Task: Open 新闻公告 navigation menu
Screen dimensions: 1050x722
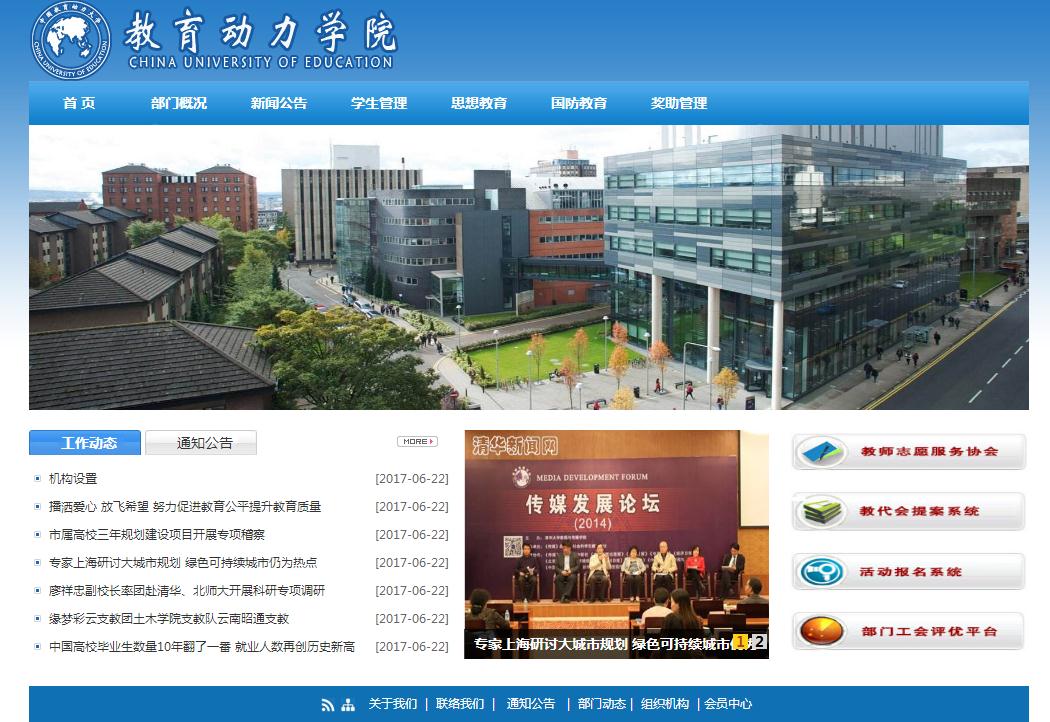Action: click(279, 103)
